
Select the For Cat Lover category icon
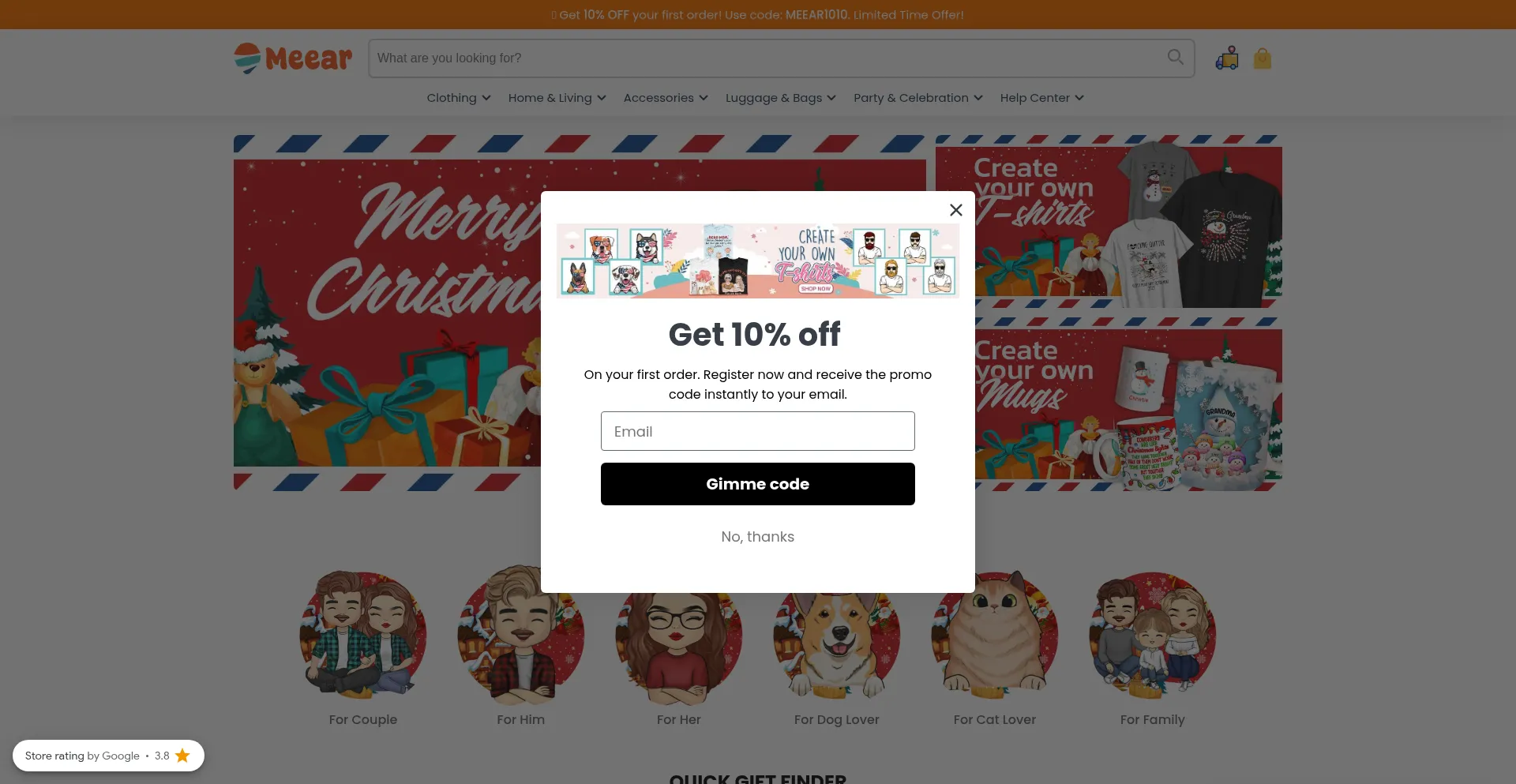[x=995, y=633]
